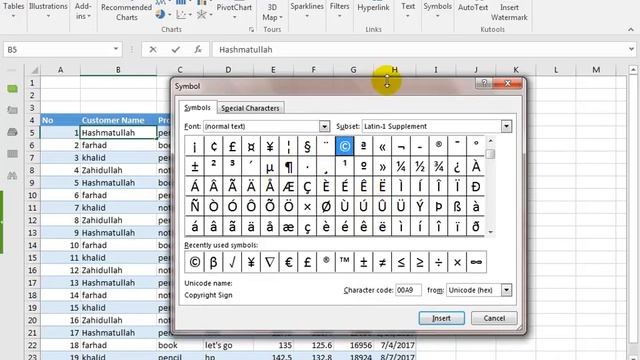Choose square root from recently used symbols

[x=232, y=262]
